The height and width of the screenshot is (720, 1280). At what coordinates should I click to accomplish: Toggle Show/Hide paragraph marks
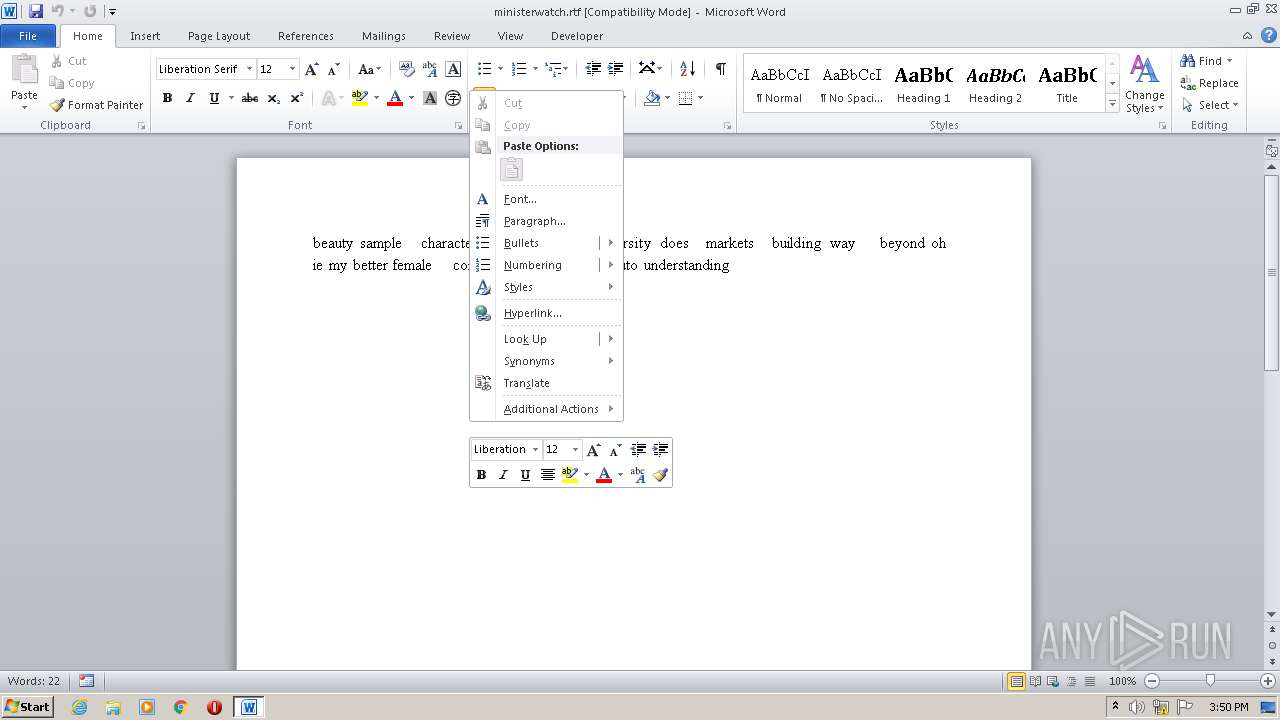[720, 69]
